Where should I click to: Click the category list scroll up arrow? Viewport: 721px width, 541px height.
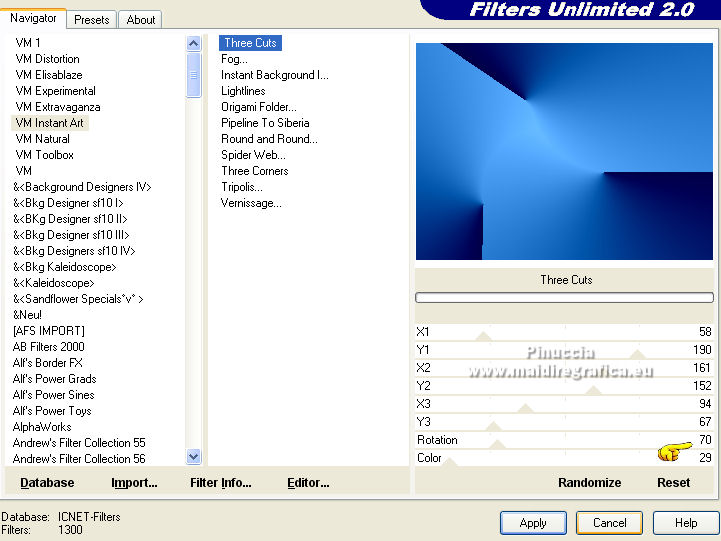click(194, 44)
